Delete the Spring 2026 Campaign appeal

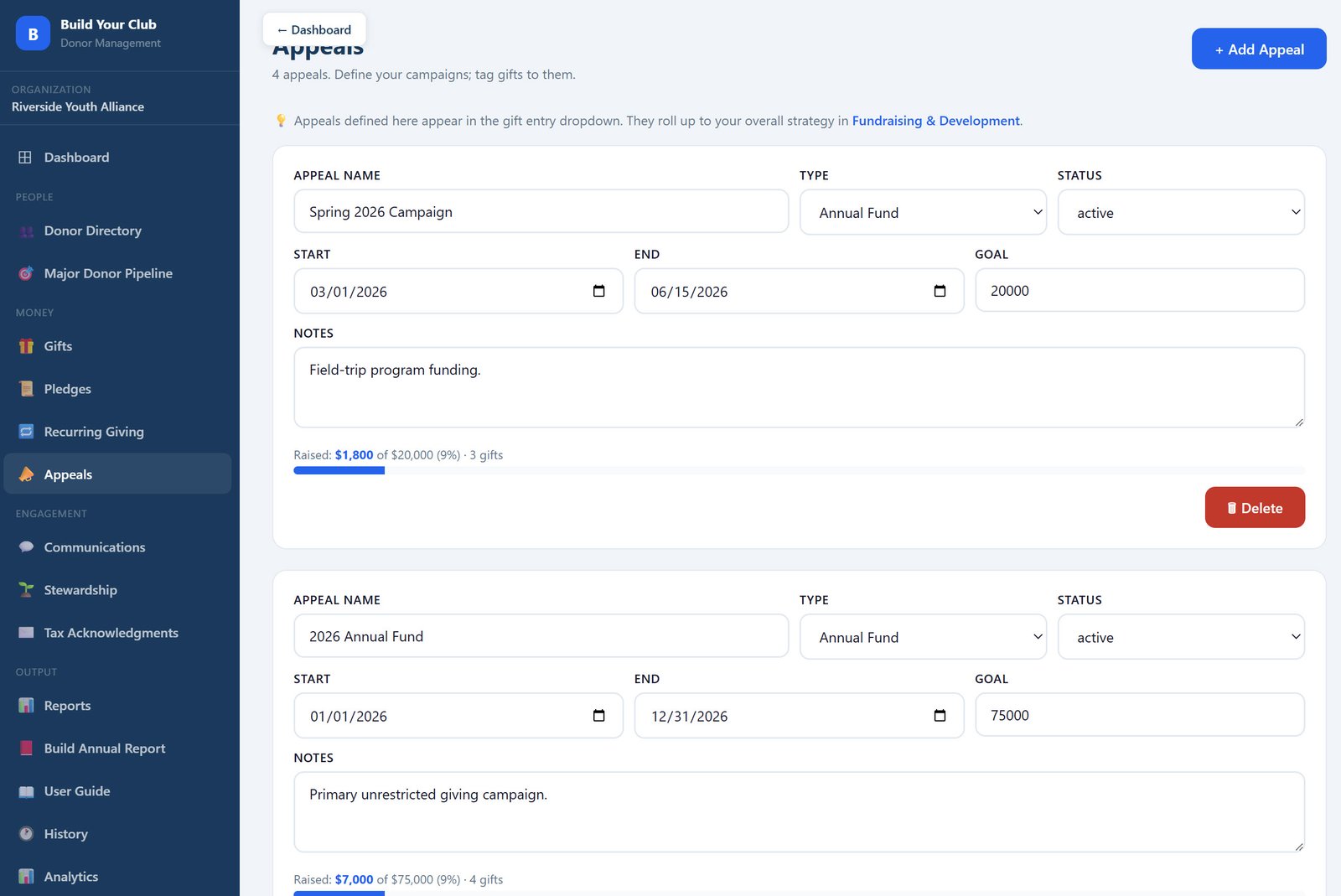pos(1255,508)
